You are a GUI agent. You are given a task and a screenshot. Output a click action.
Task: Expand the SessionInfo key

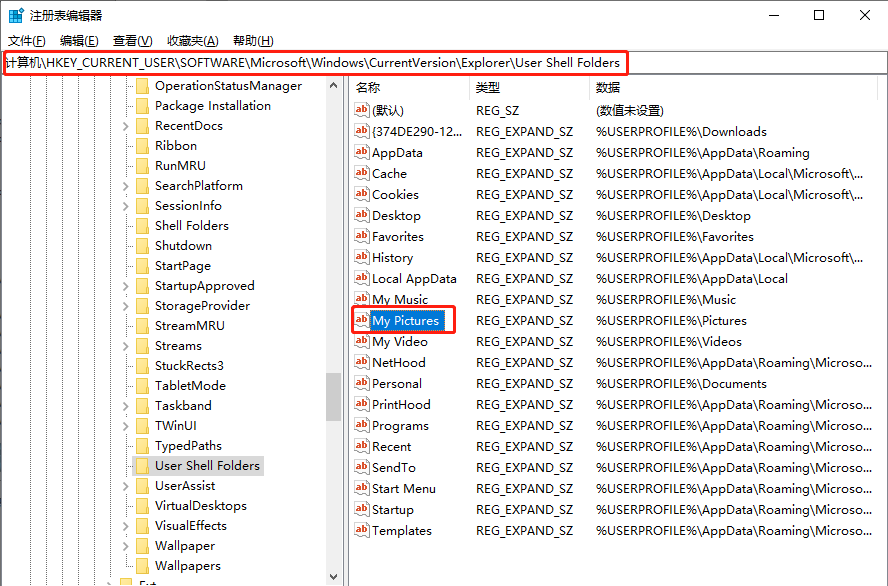(126, 206)
